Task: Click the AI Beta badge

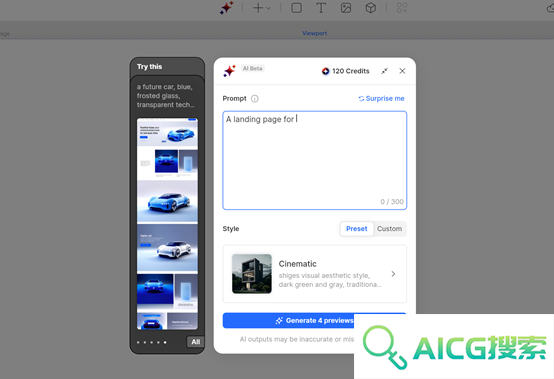Action: [253, 69]
